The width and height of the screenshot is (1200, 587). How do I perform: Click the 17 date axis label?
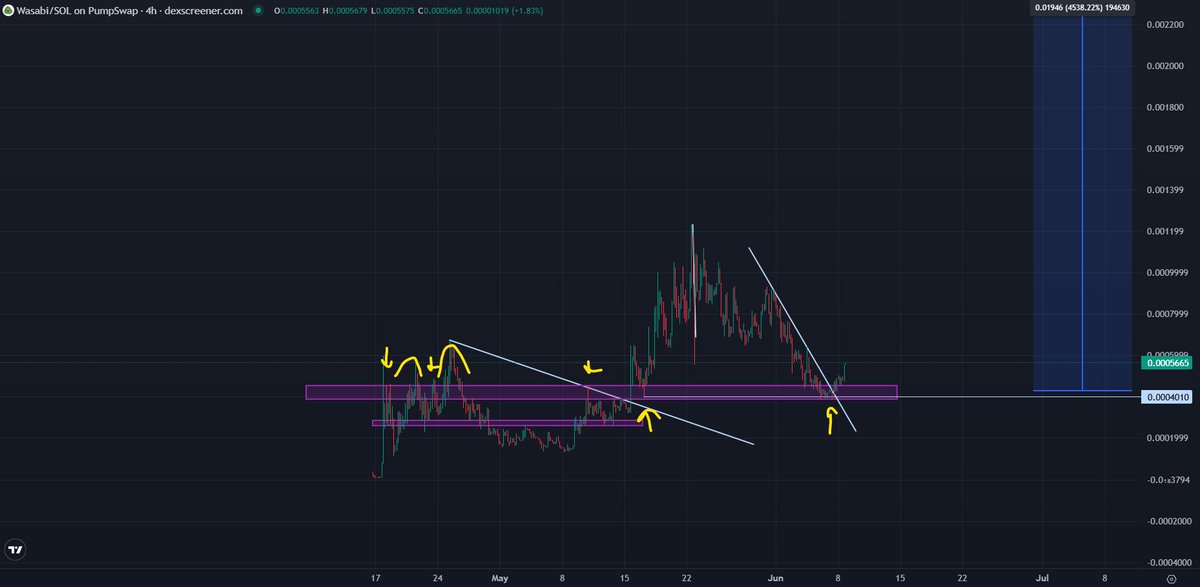coord(375,578)
